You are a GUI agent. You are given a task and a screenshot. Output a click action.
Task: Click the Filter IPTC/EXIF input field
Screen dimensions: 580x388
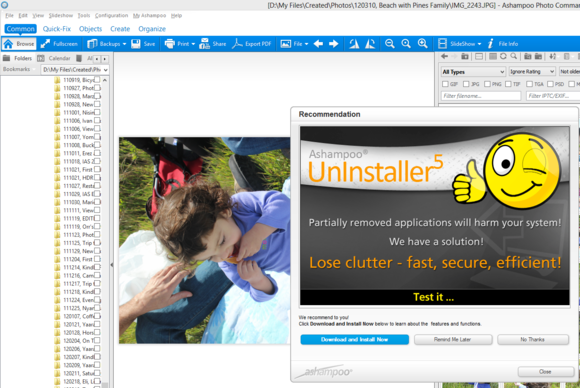553,96
